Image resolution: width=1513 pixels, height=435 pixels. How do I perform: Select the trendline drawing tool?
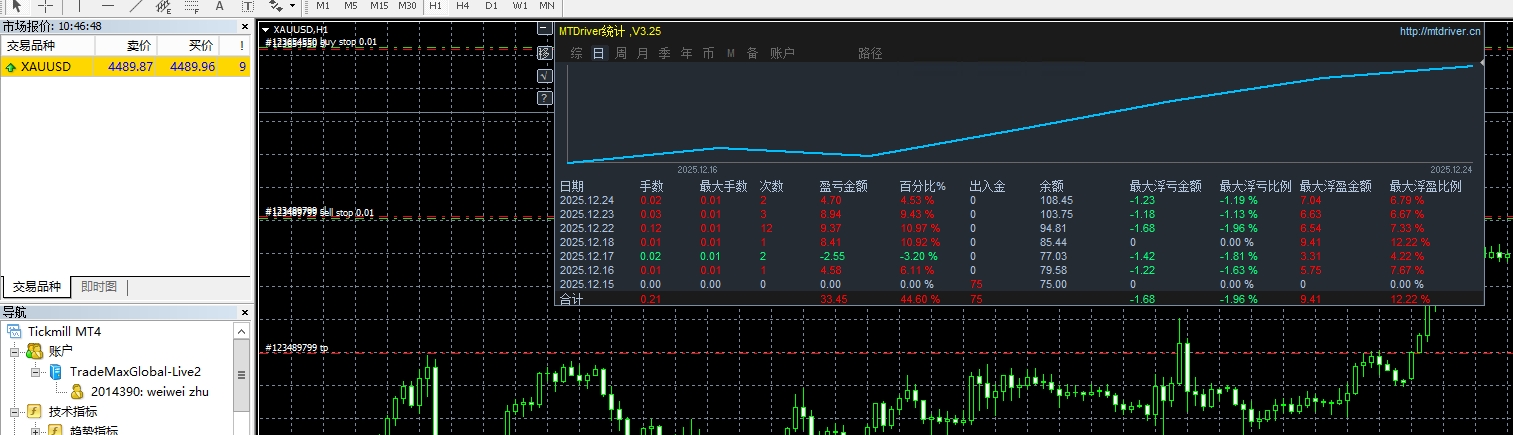(x=136, y=5)
